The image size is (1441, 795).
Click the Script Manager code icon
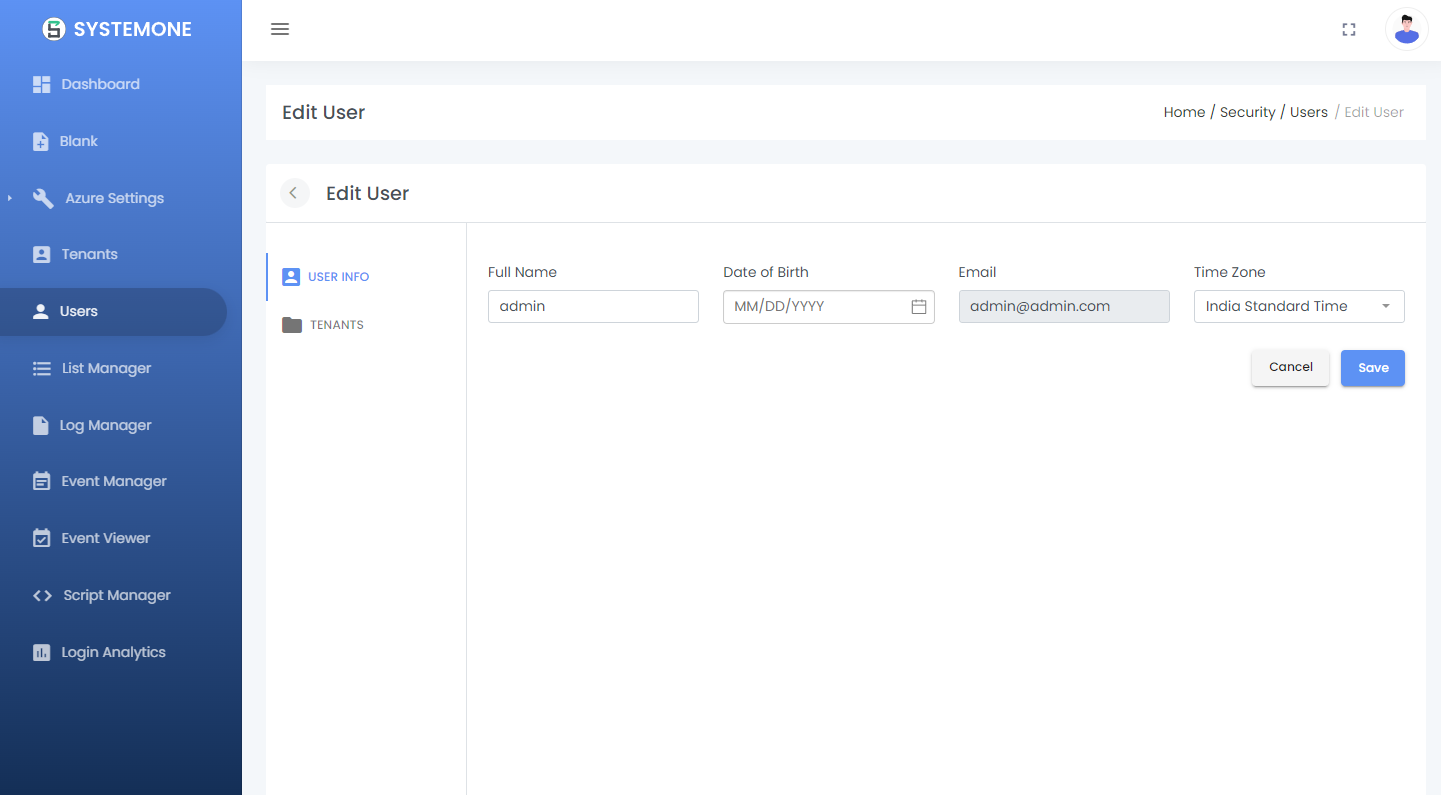42,596
